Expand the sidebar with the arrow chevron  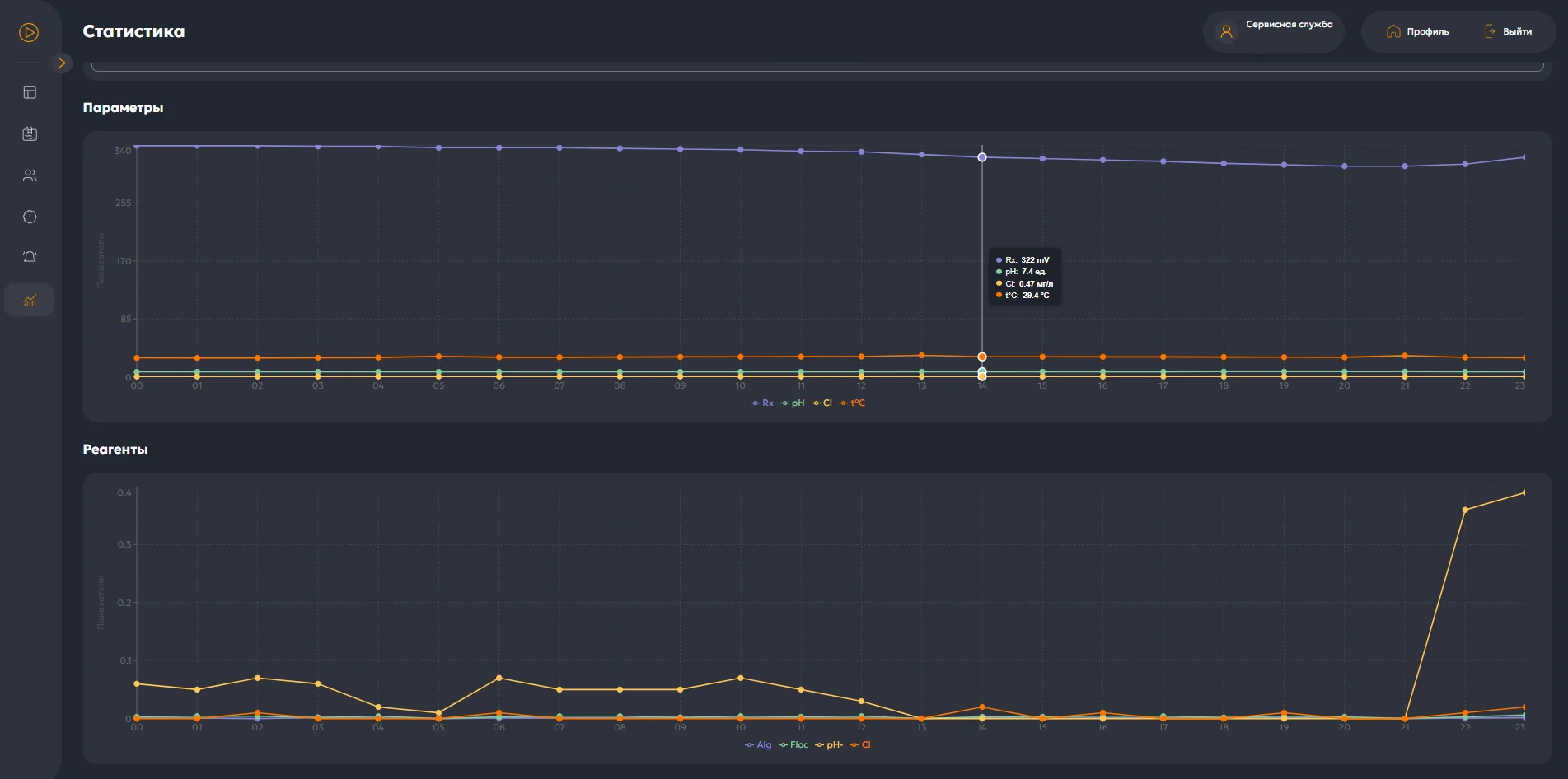click(62, 63)
